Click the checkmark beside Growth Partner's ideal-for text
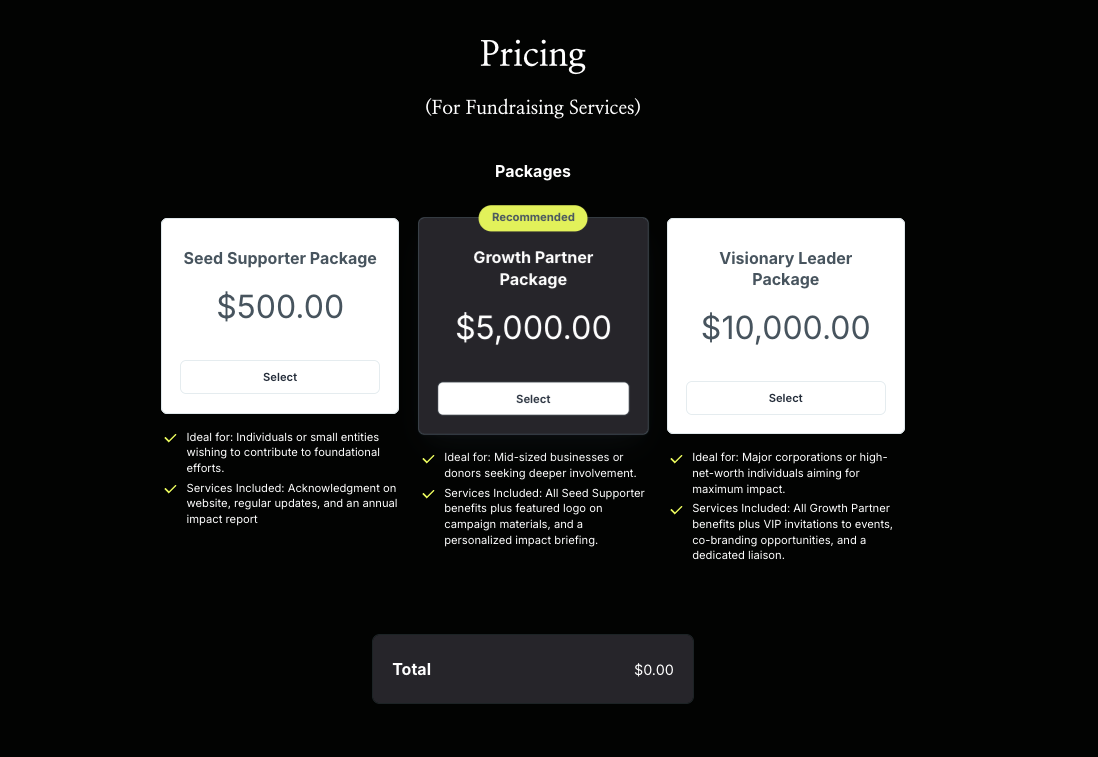Screen dimensions: 1098x757 point(428,458)
